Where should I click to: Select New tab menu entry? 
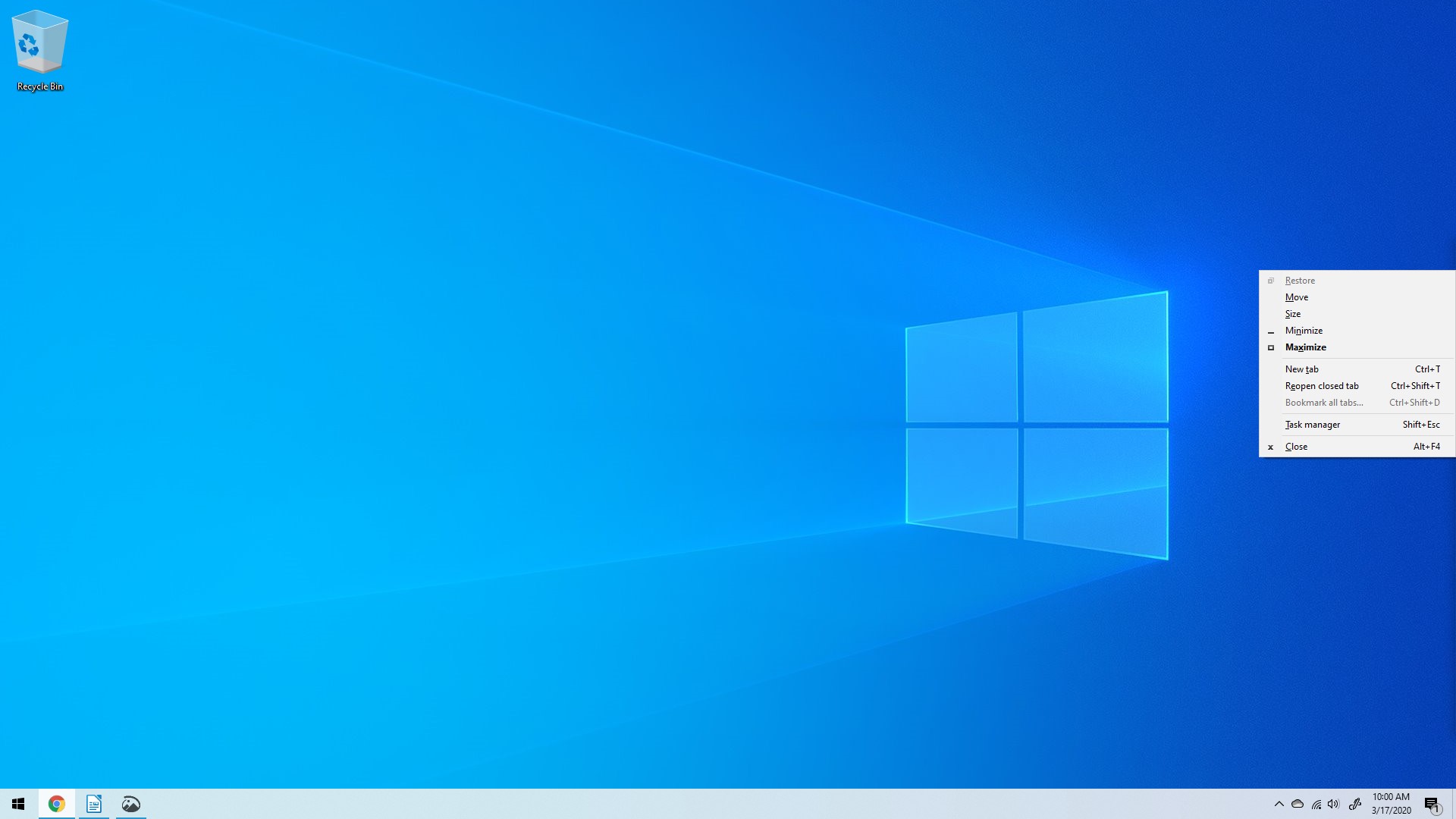click(x=1357, y=369)
